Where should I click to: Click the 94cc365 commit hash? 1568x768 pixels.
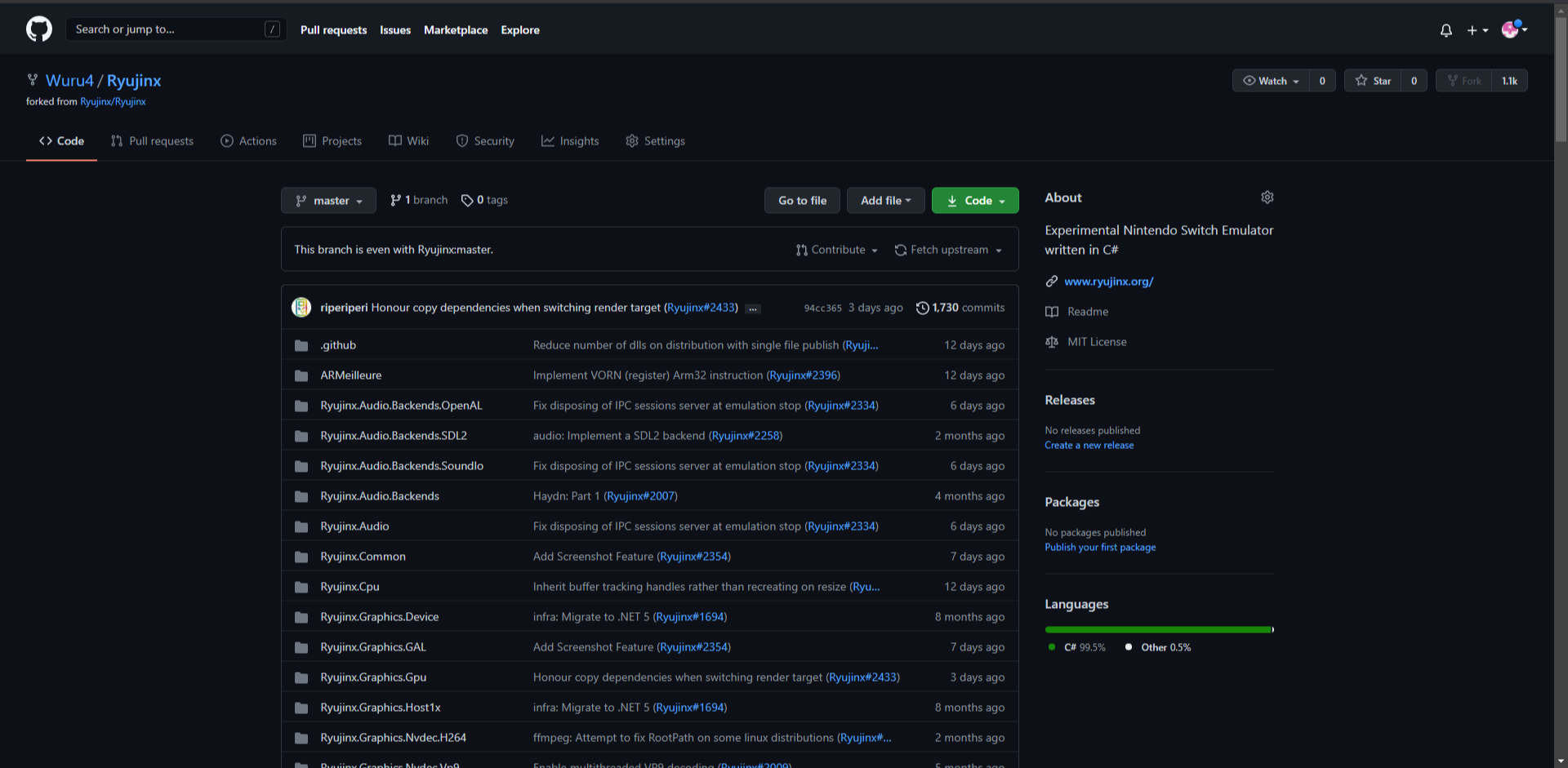coord(822,309)
